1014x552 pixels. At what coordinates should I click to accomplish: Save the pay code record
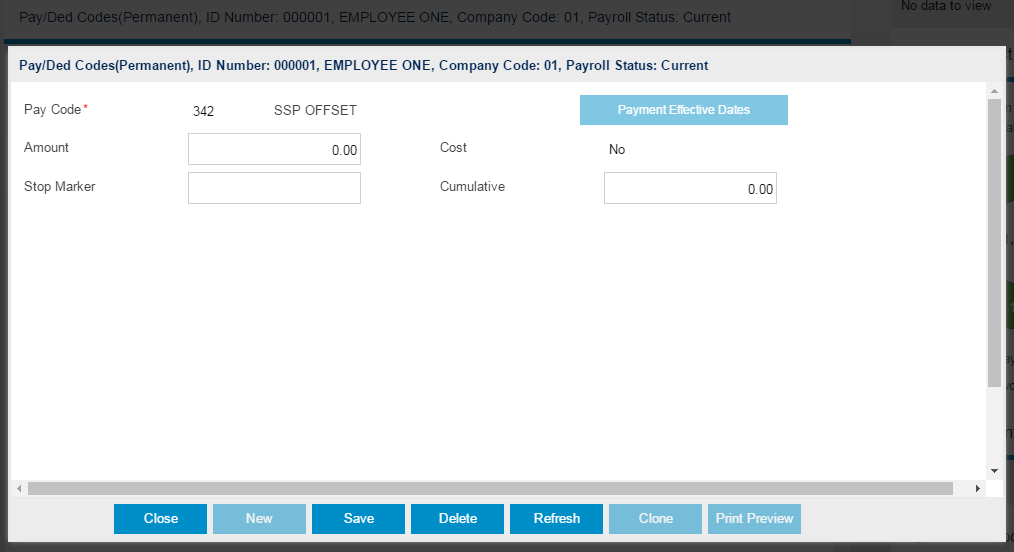point(358,519)
